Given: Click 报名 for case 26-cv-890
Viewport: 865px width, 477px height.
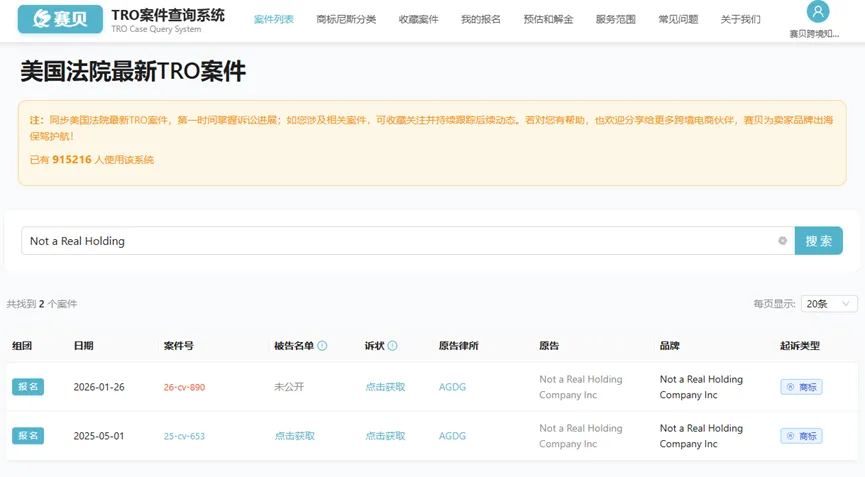Looking at the screenshot, I should tap(28, 387).
